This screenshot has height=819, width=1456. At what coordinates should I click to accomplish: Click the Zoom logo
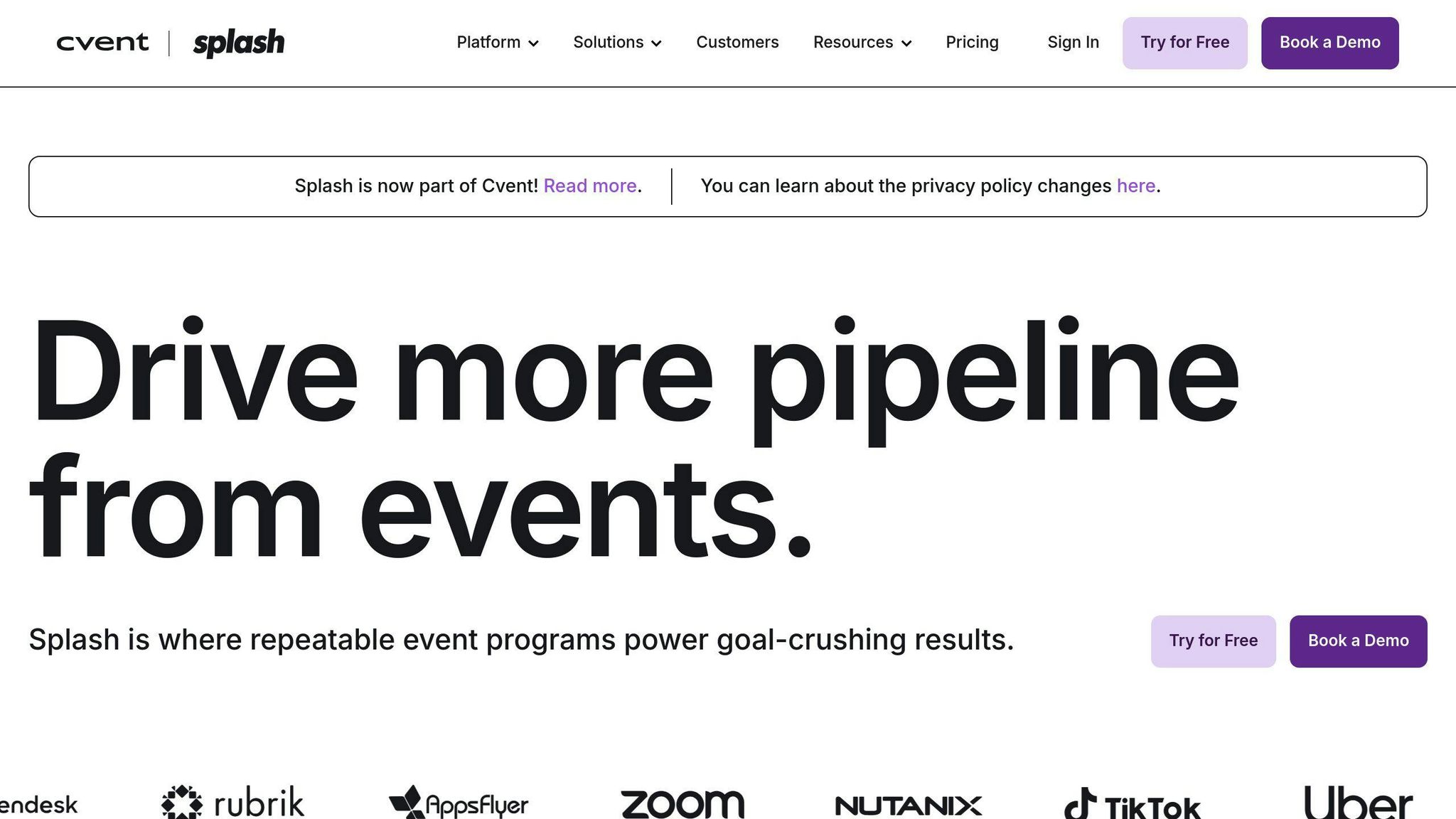[x=682, y=804]
